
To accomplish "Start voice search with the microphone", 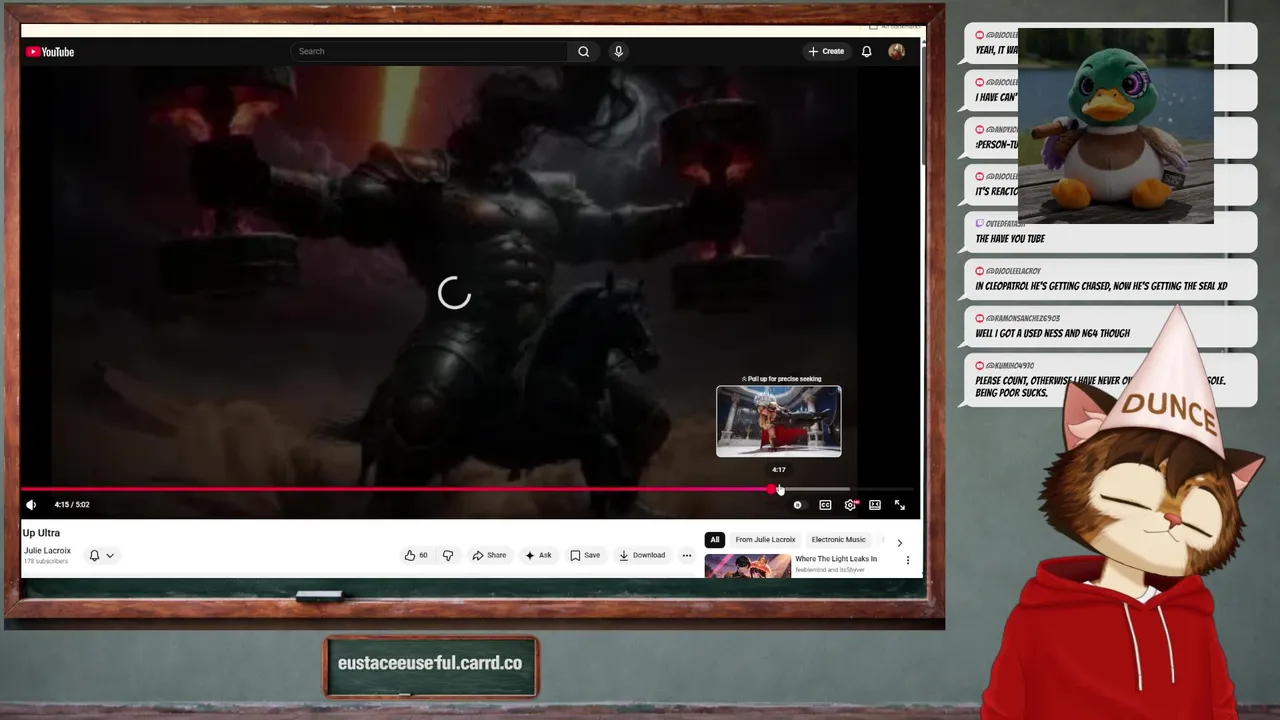I will [x=618, y=52].
